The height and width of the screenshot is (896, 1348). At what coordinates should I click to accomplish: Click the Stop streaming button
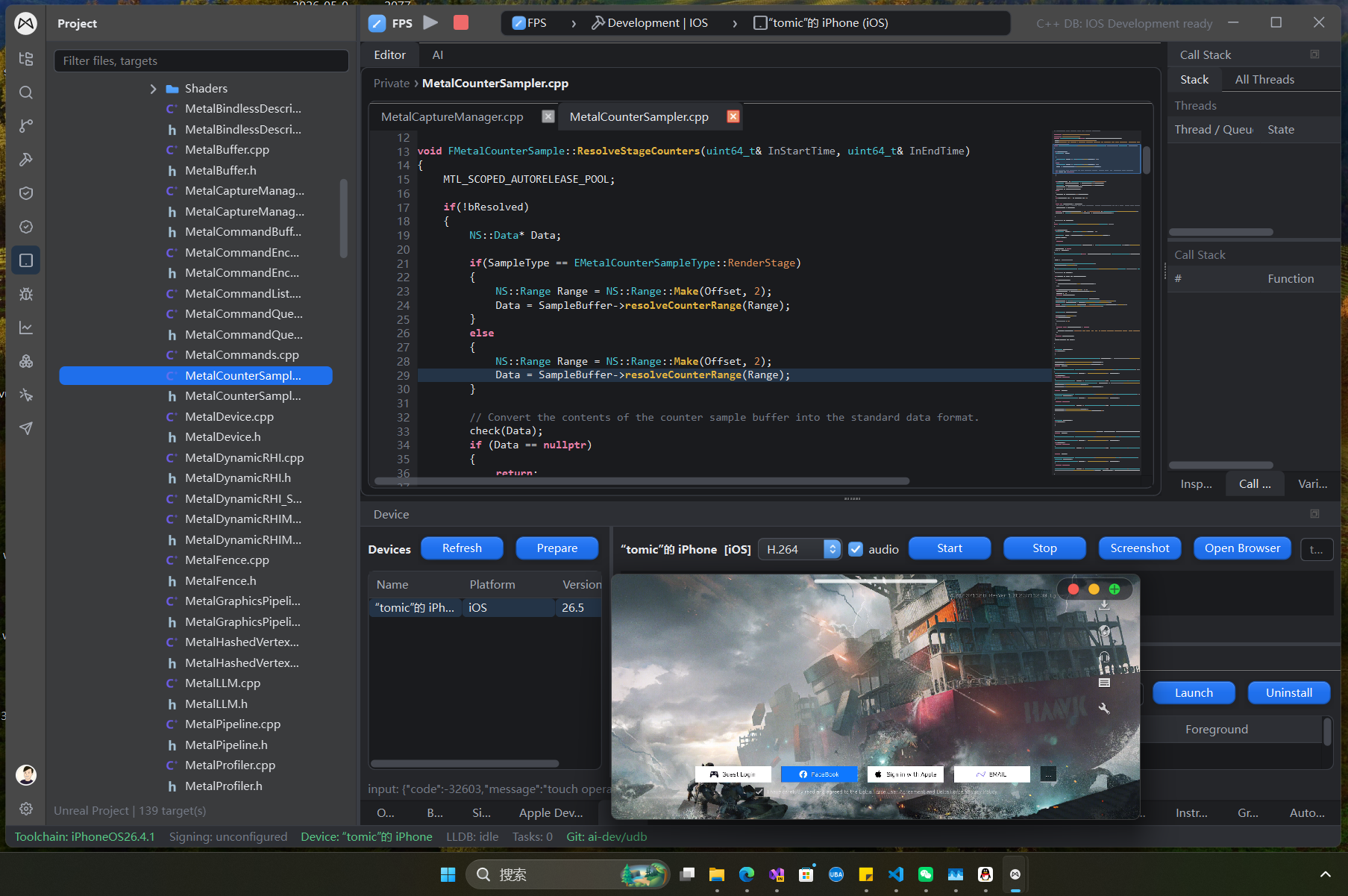click(x=1044, y=548)
